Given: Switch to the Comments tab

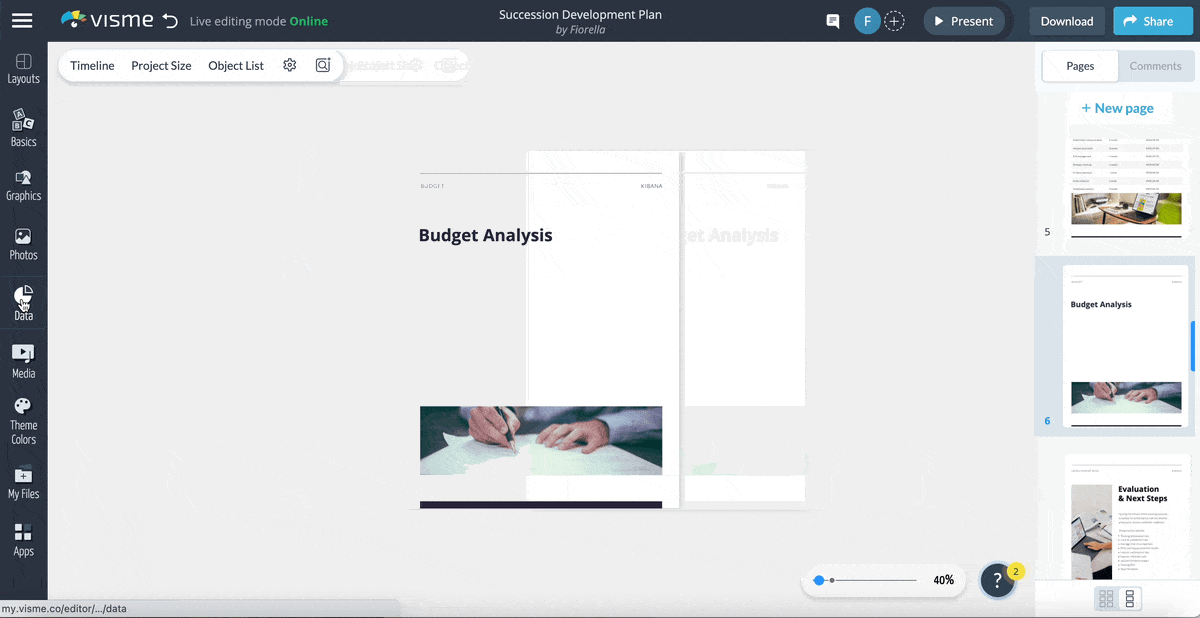Looking at the screenshot, I should coord(1155,66).
